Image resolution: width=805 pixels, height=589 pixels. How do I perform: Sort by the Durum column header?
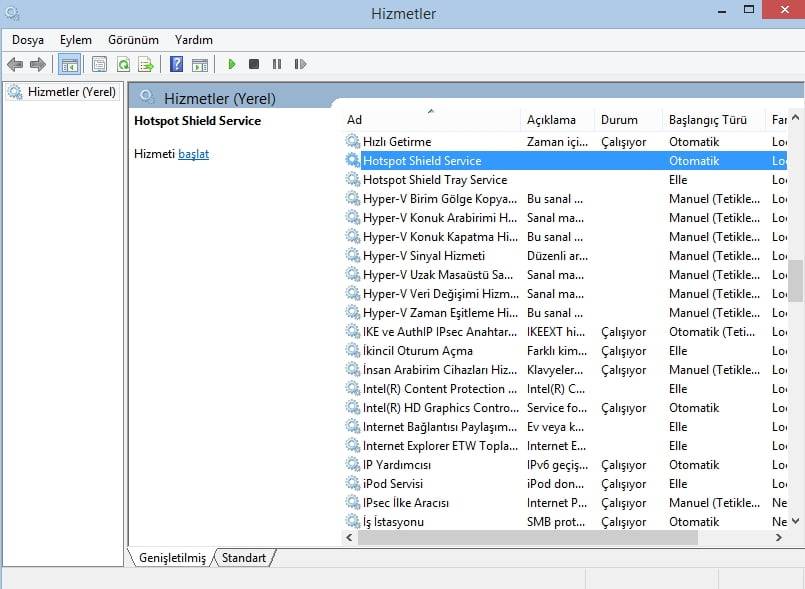(628, 120)
